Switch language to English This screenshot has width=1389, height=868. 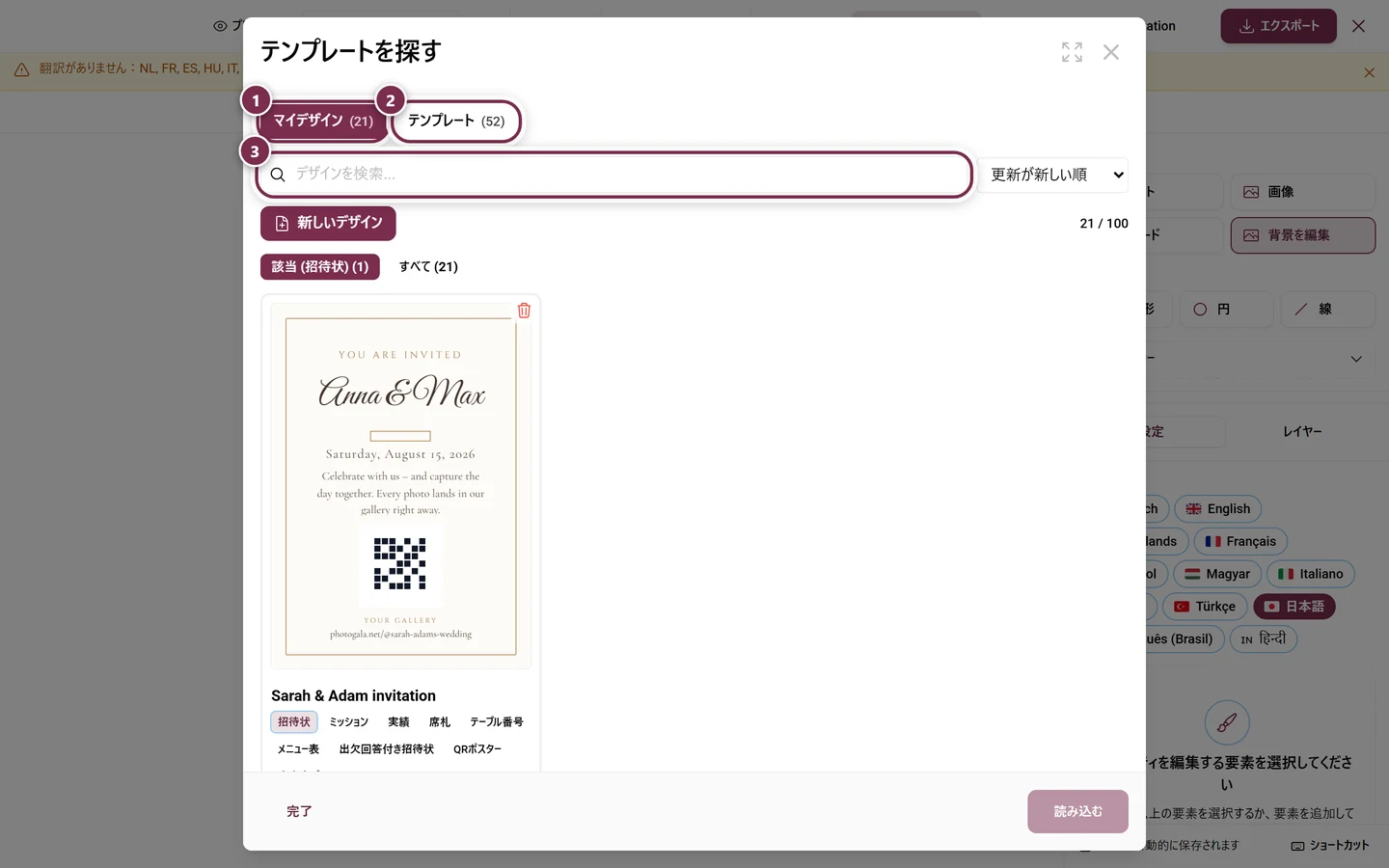pos(1217,509)
